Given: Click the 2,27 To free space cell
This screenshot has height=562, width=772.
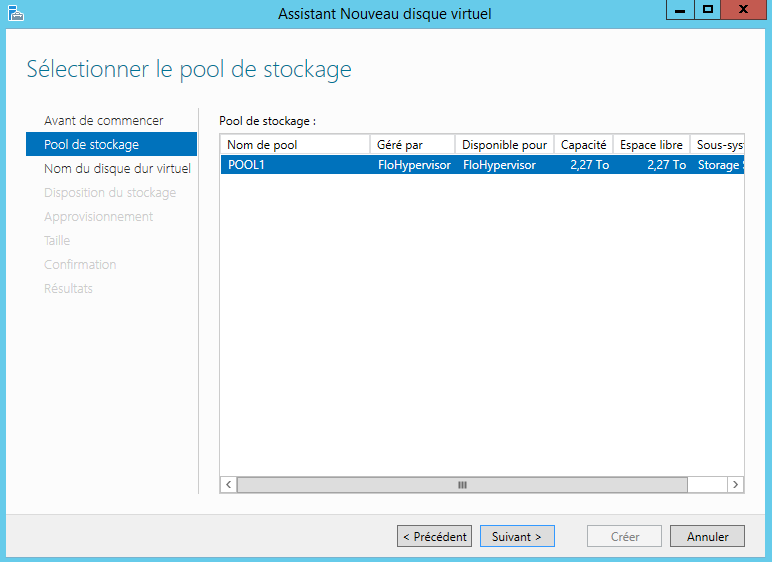Looking at the screenshot, I should 666,165.
